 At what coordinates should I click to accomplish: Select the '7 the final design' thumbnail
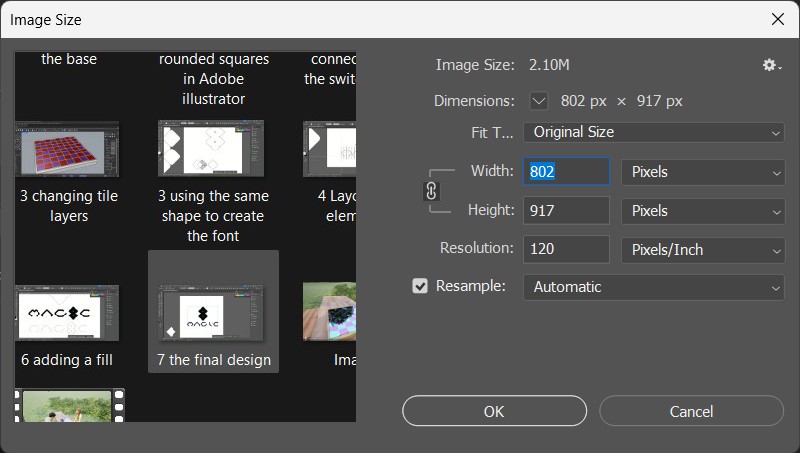213,312
